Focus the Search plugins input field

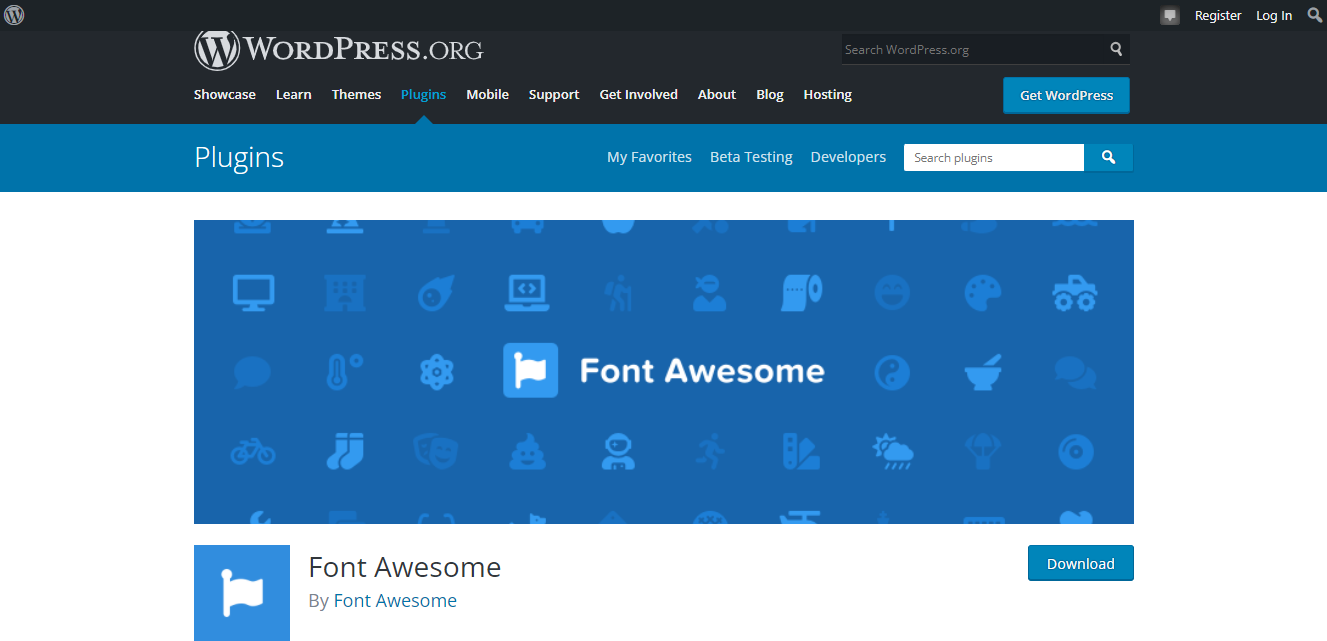coord(994,157)
